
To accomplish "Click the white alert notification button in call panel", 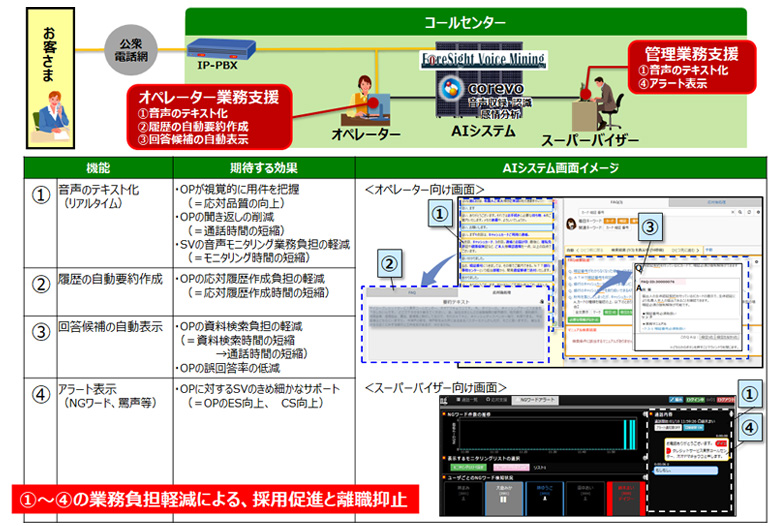I will 668,427.
